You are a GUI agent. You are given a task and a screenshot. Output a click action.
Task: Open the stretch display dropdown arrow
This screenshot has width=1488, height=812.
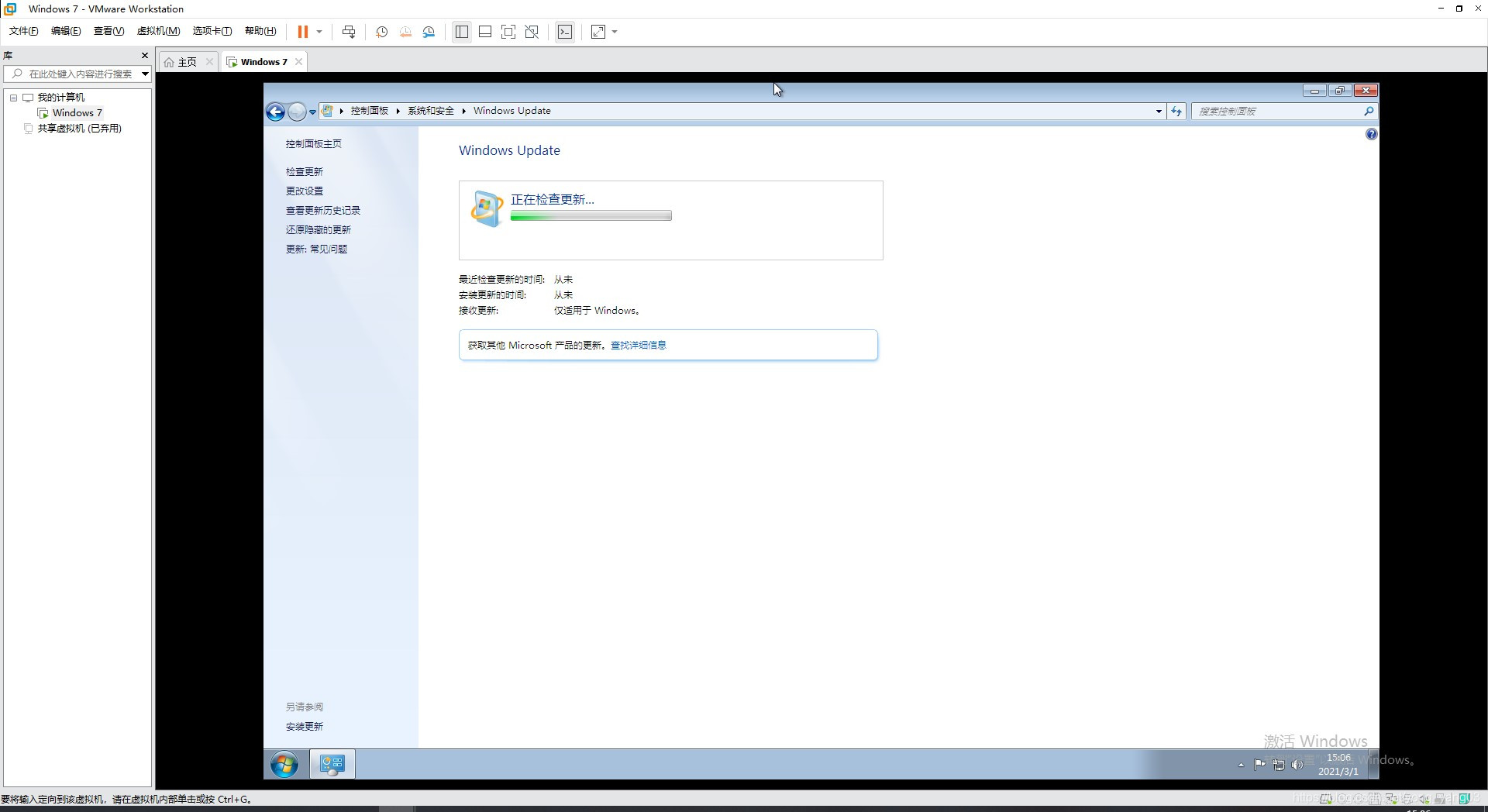tap(615, 32)
